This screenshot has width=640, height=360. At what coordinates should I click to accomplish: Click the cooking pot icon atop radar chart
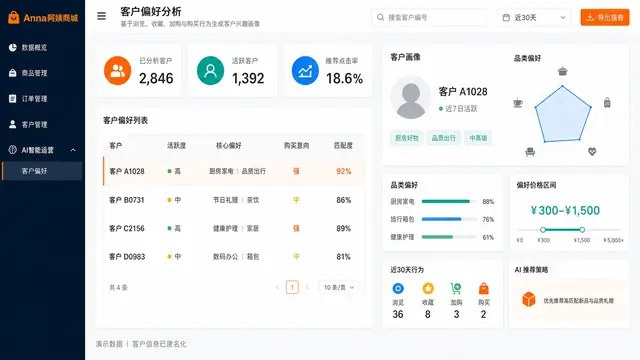562,71
